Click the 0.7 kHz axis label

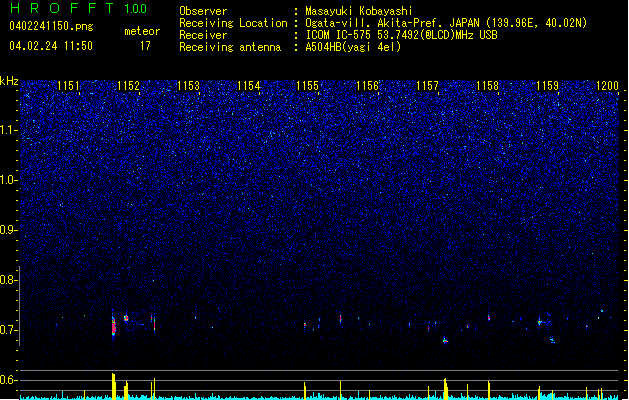point(9,330)
